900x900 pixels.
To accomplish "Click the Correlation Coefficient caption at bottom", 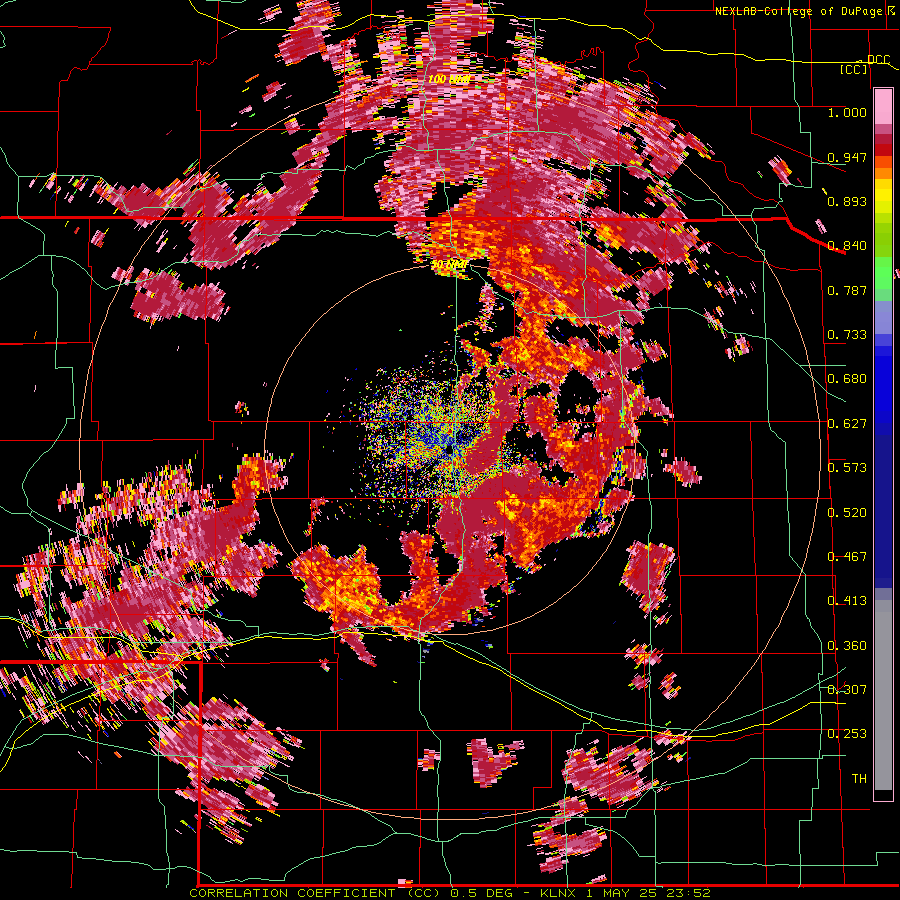I will (450, 893).
